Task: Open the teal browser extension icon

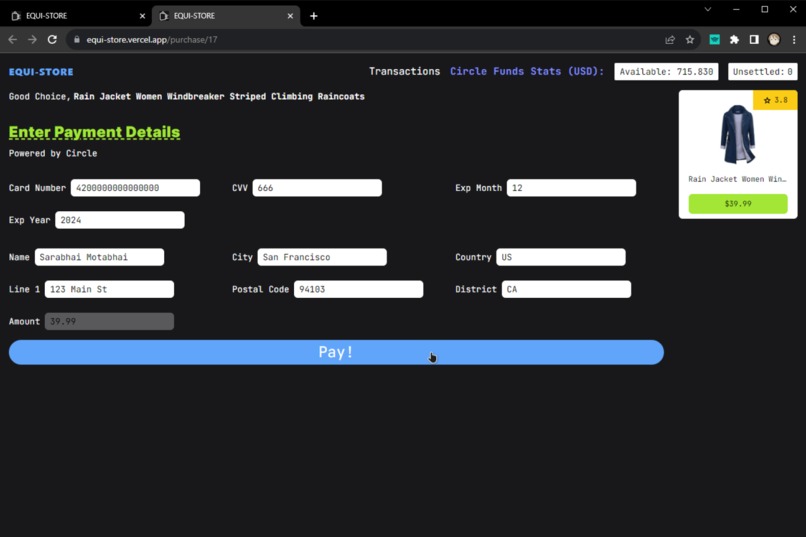Action: click(x=715, y=40)
